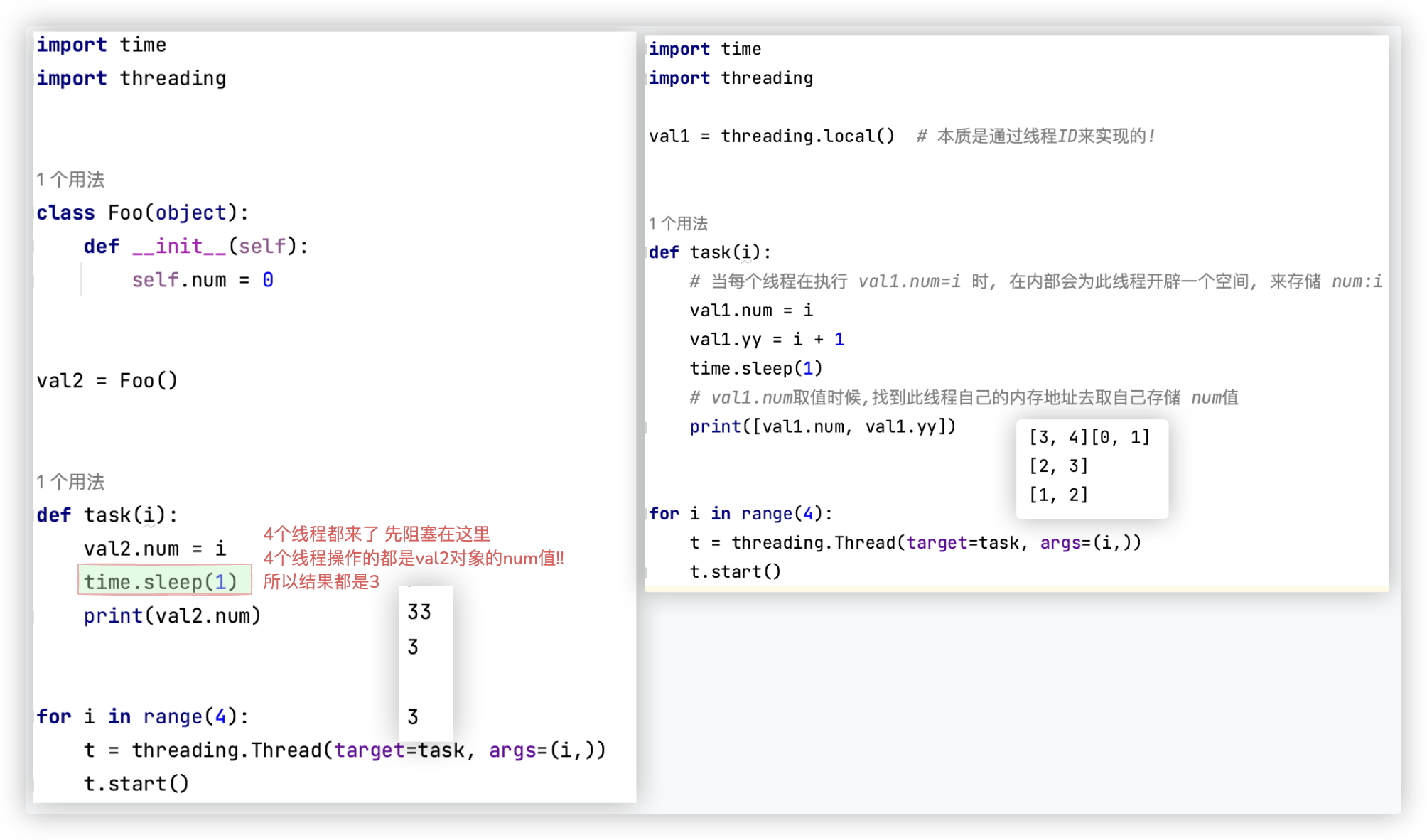Viewport: 1427px width, 840px height.
Task: Click print([val1.num, val1.yy]) statement
Action: coord(822,426)
